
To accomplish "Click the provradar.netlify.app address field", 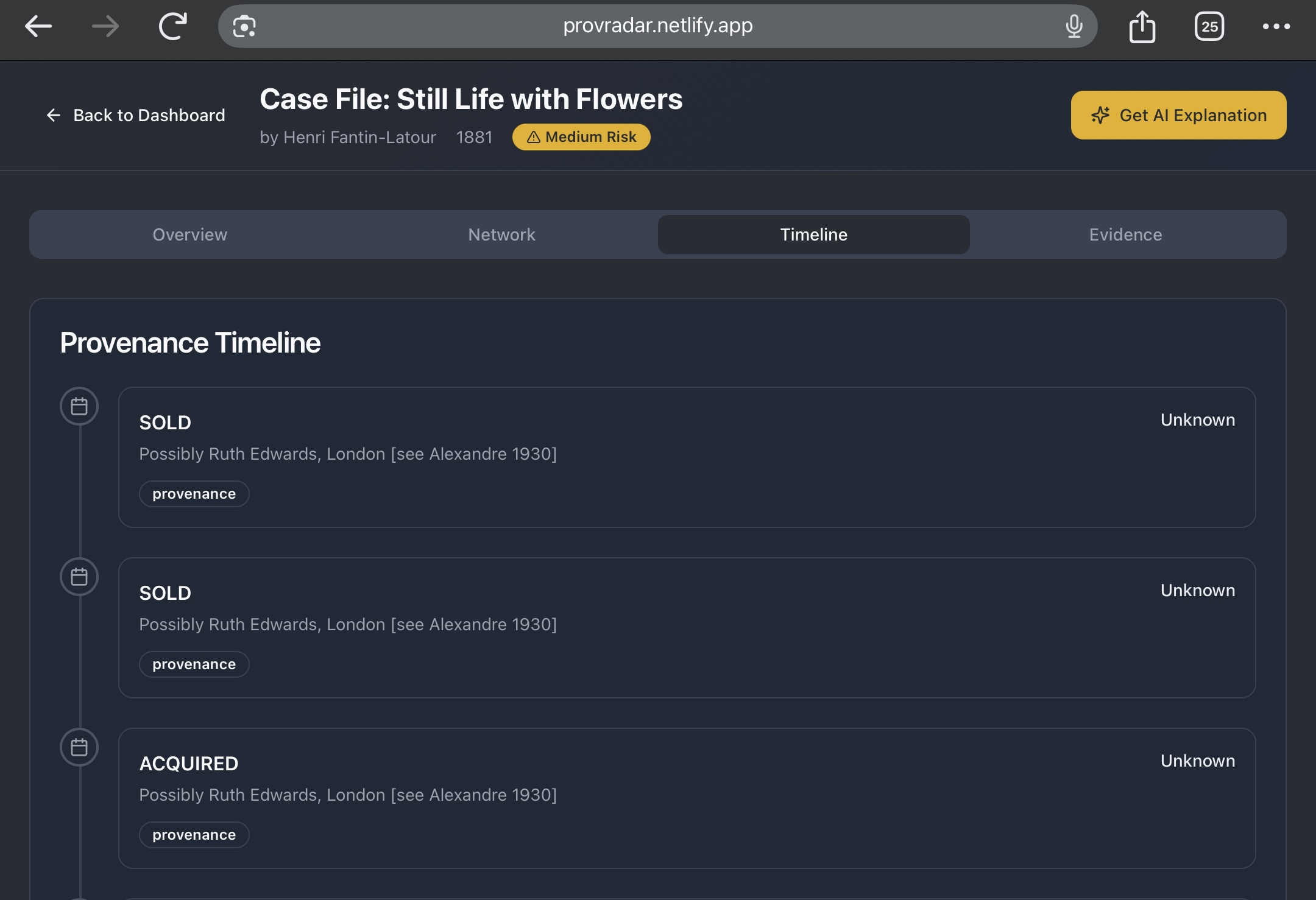I will click(658, 26).
